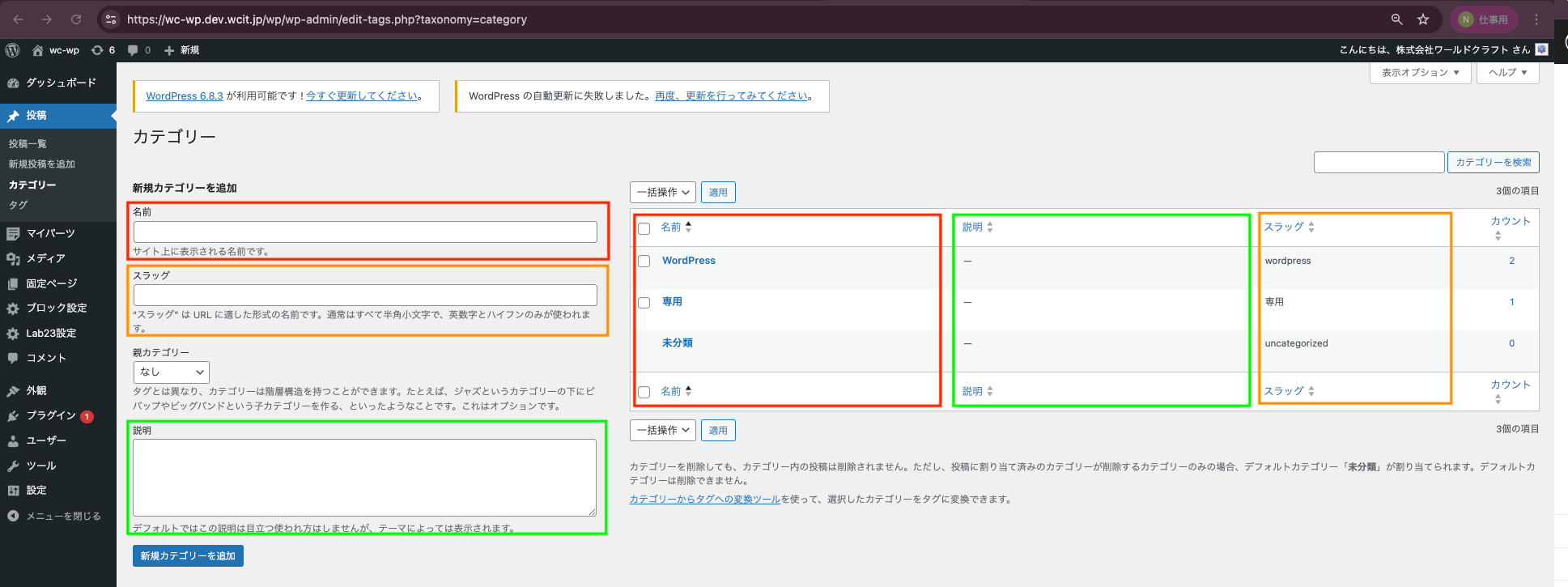Open the top 一括操作 bulk actions dropdown
This screenshot has width=1568, height=587.
662,193
